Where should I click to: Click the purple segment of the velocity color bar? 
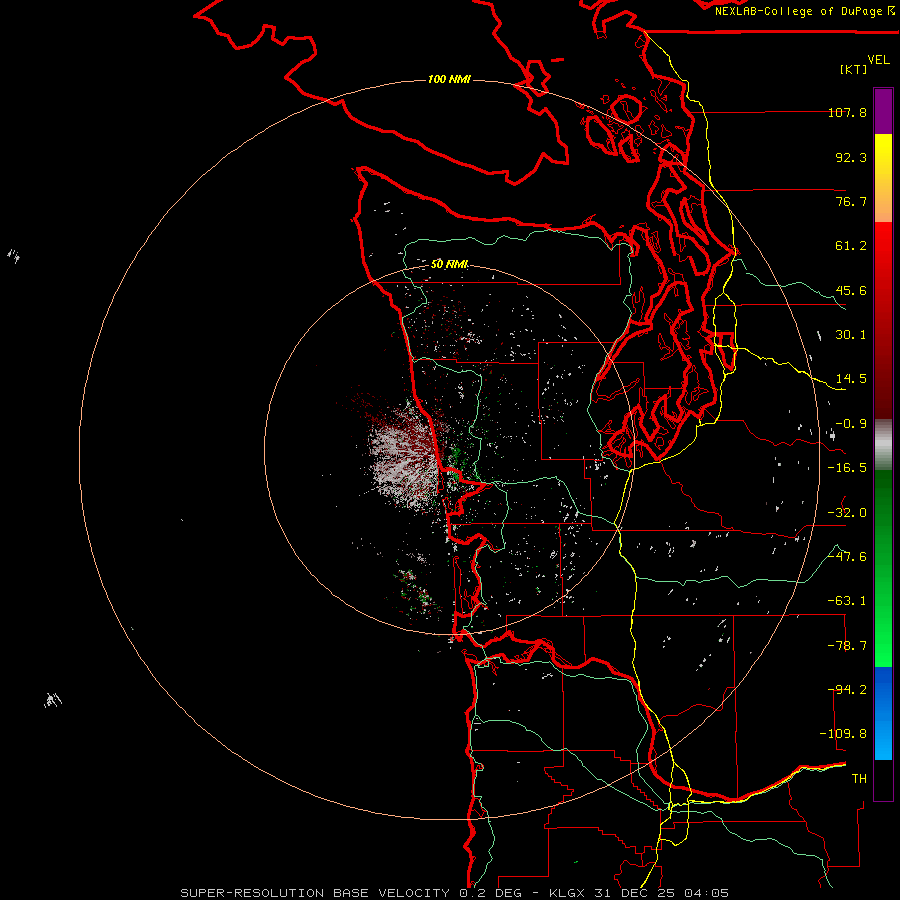883,111
